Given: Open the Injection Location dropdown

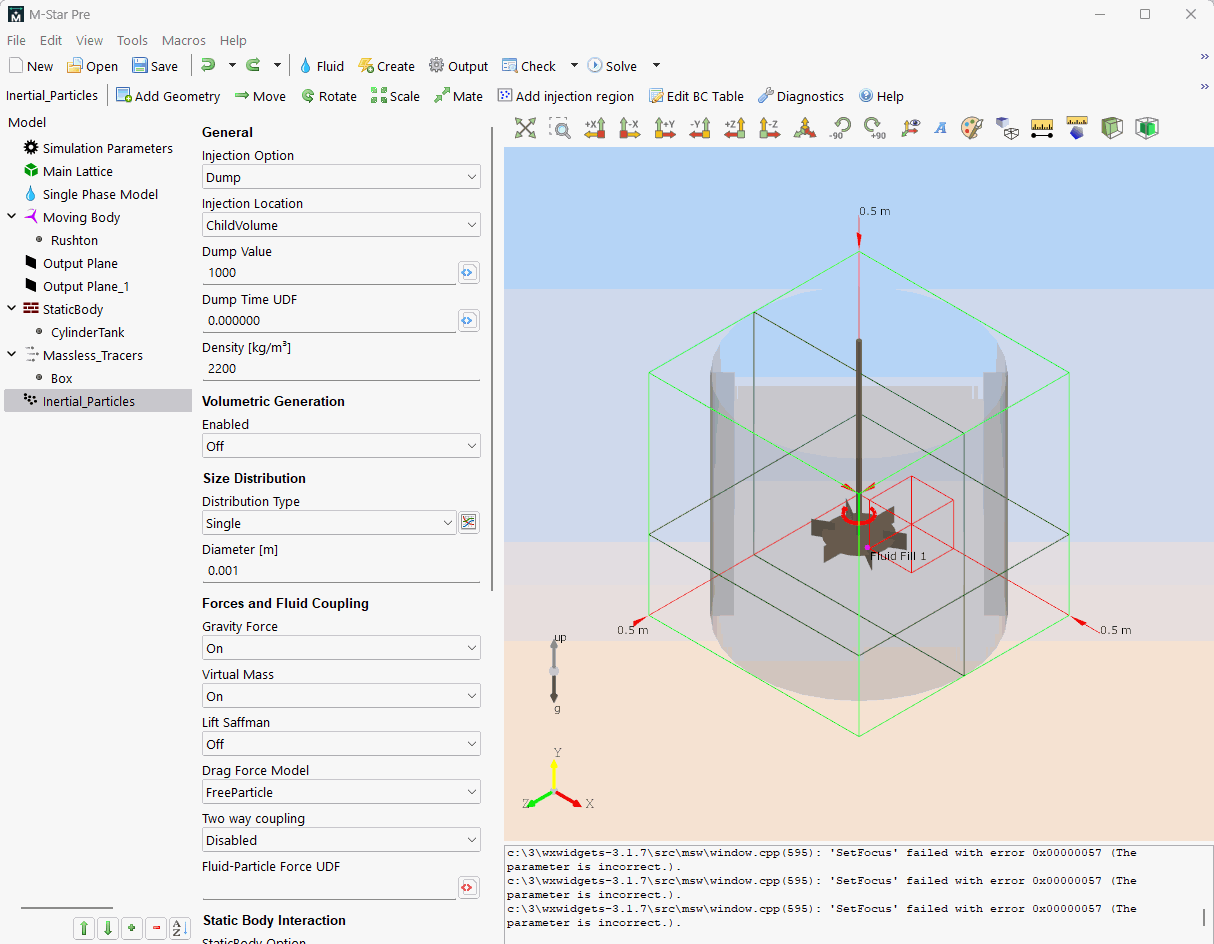Looking at the screenshot, I should (x=341, y=225).
